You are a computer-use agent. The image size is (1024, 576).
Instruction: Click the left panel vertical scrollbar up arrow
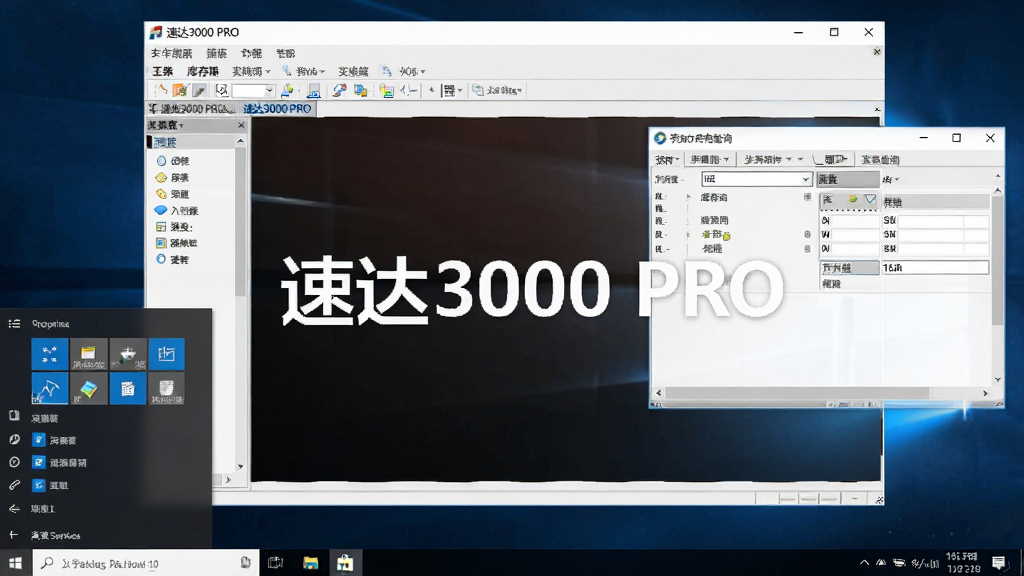[240, 141]
